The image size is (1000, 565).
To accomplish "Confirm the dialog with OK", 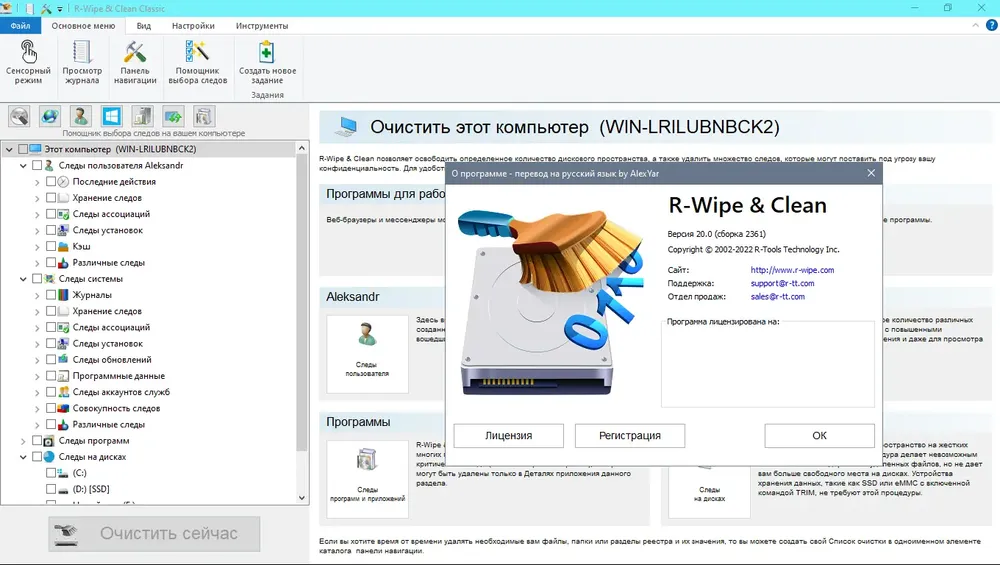I will (x=820, y=436).
